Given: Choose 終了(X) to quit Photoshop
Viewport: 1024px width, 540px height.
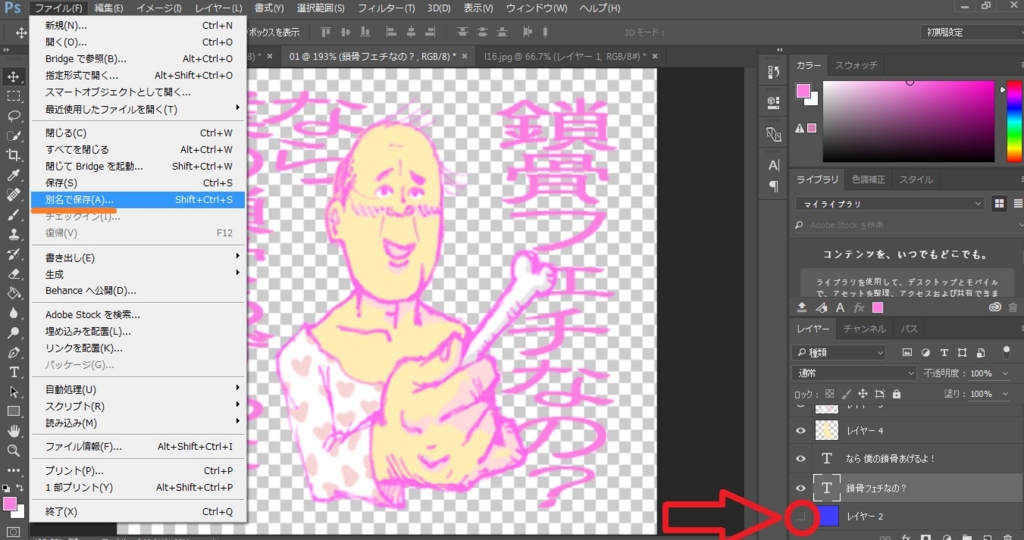Looking at the screenshot, I should point(138,511).
